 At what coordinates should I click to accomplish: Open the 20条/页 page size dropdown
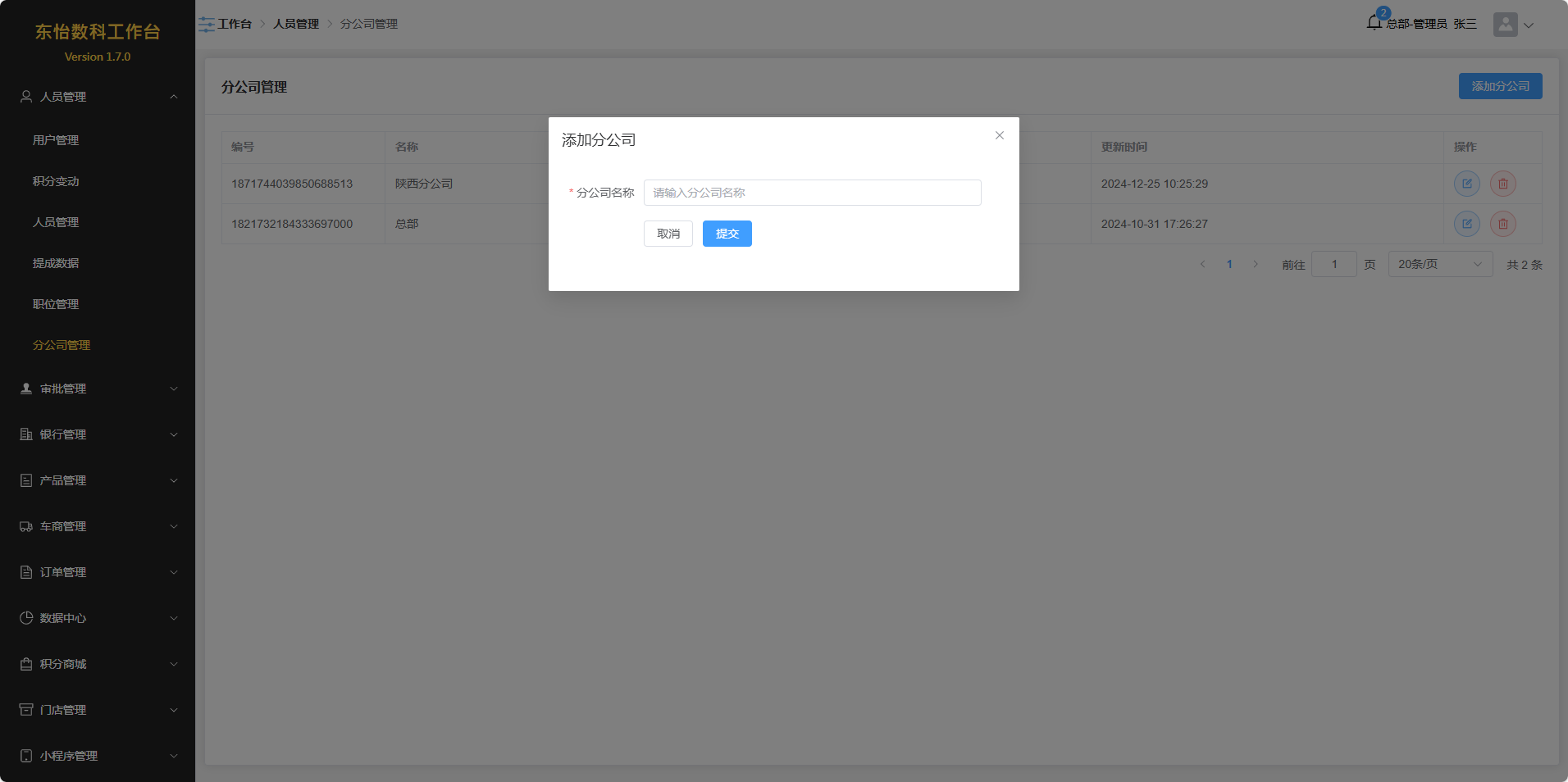coord(1439,264)
